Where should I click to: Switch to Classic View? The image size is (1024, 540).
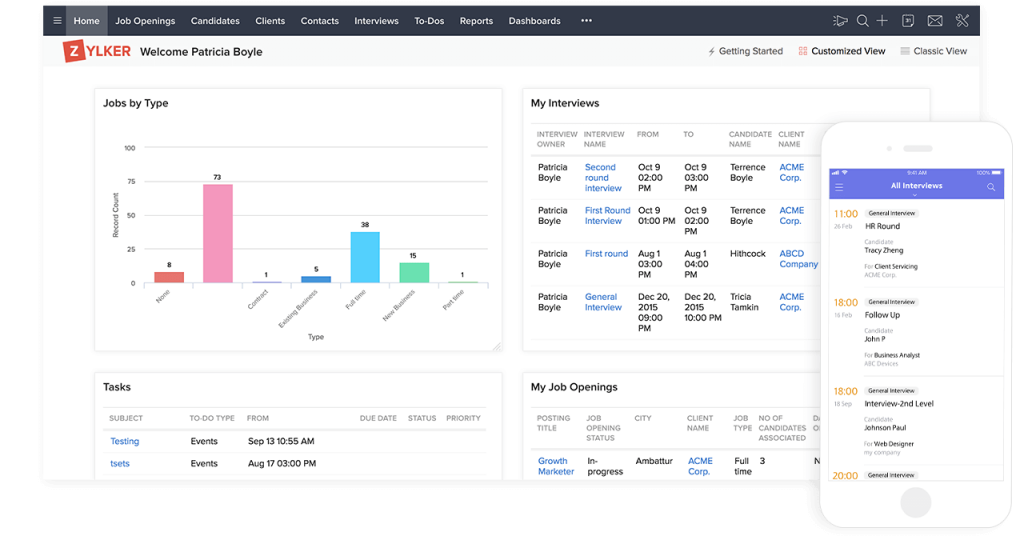tap(933, 51)
